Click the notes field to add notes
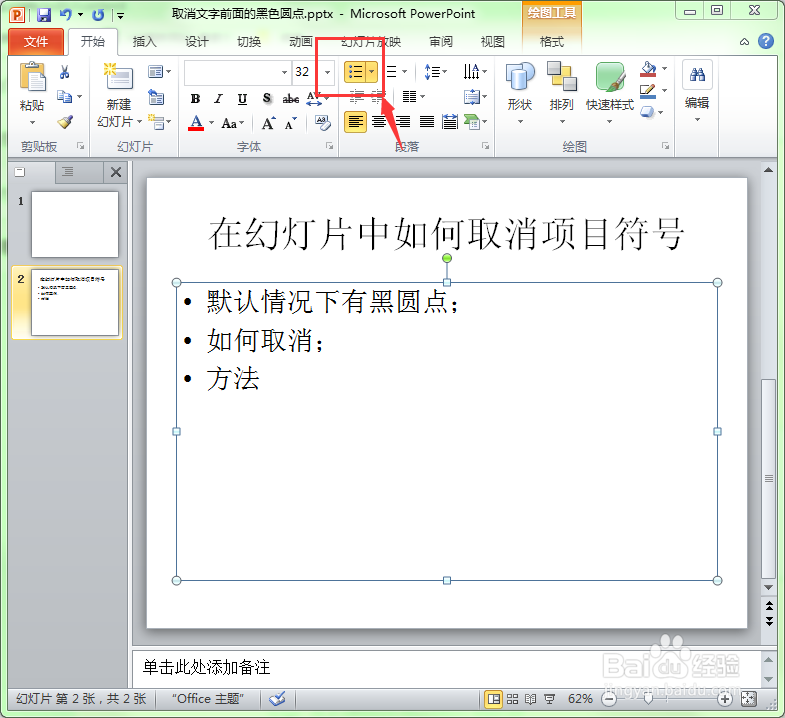785x718 pixels. [x=447, y=668]
